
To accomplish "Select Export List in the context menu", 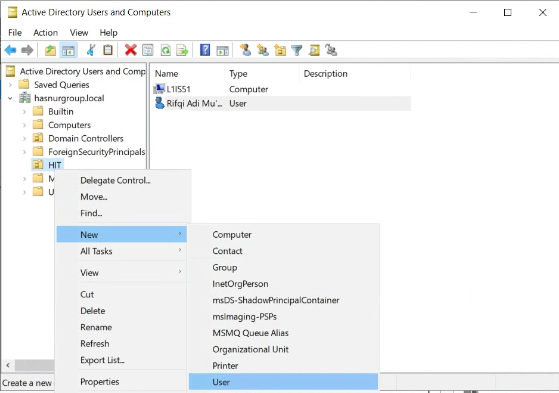I will tap(122, 360).
